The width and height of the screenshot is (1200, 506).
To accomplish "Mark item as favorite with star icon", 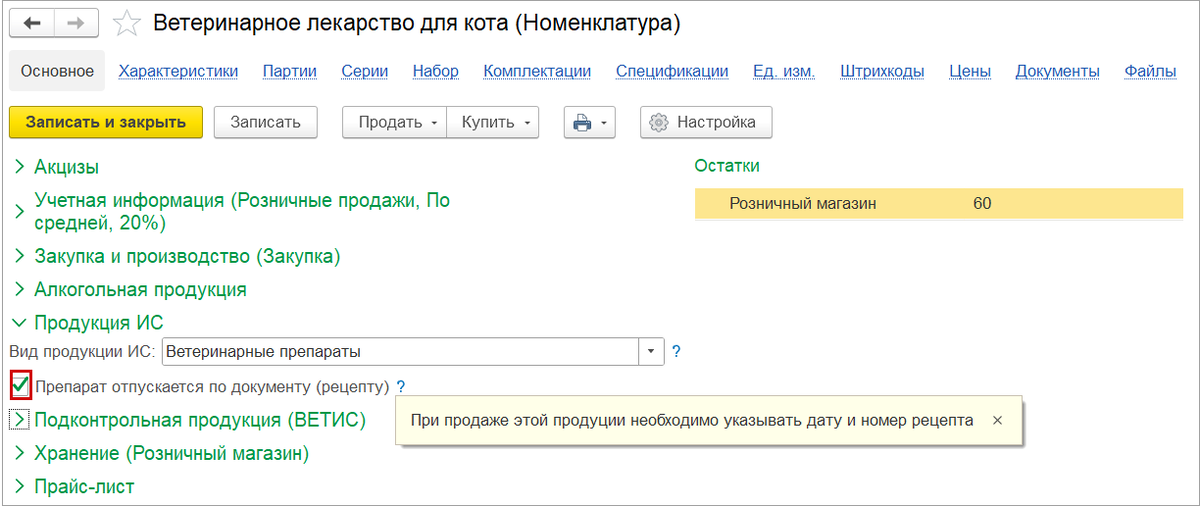I will 126,23.
